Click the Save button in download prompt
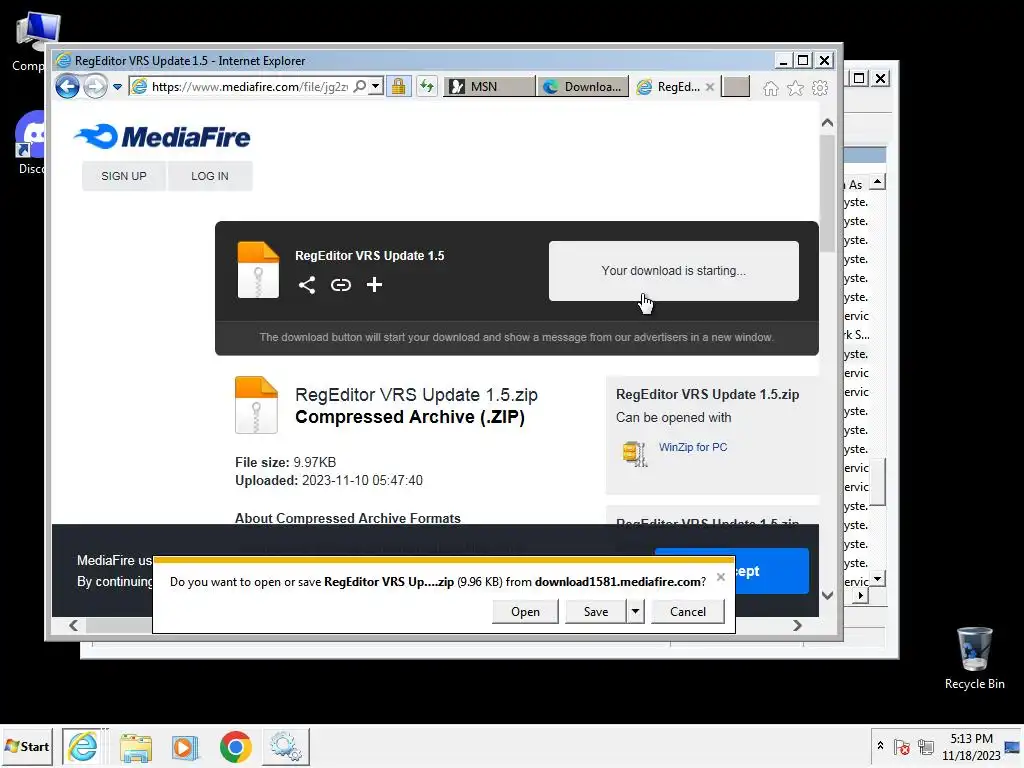This screenshot has width=1024, height=768. coord(596,612)
